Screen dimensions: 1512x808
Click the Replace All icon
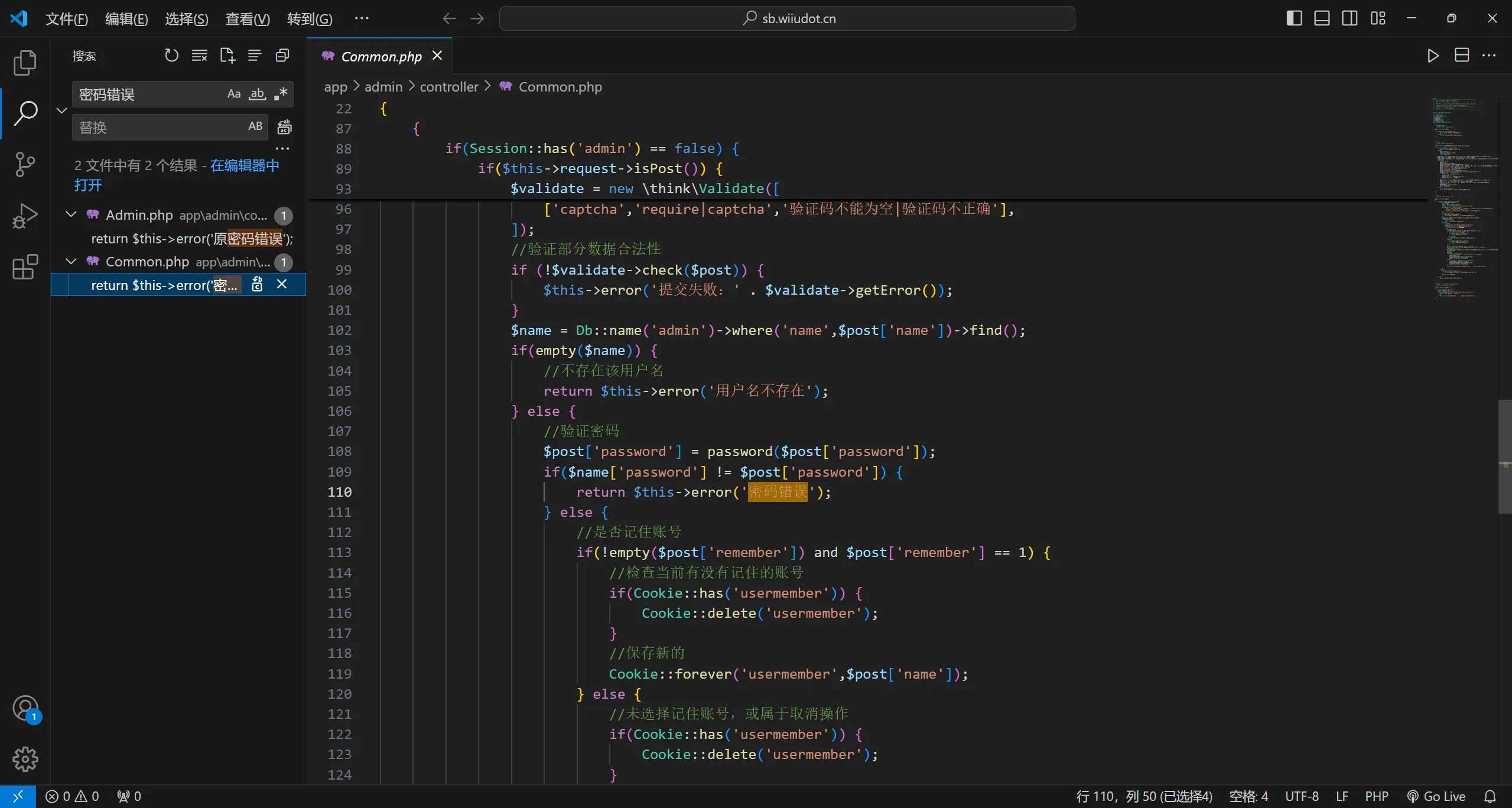[284, 127]
